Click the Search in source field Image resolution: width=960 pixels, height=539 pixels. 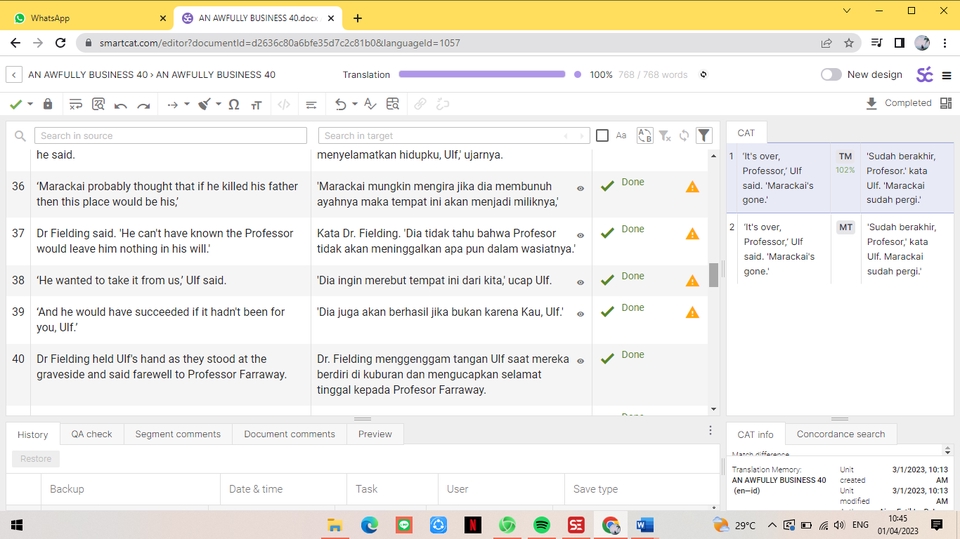tap(170, 135)
